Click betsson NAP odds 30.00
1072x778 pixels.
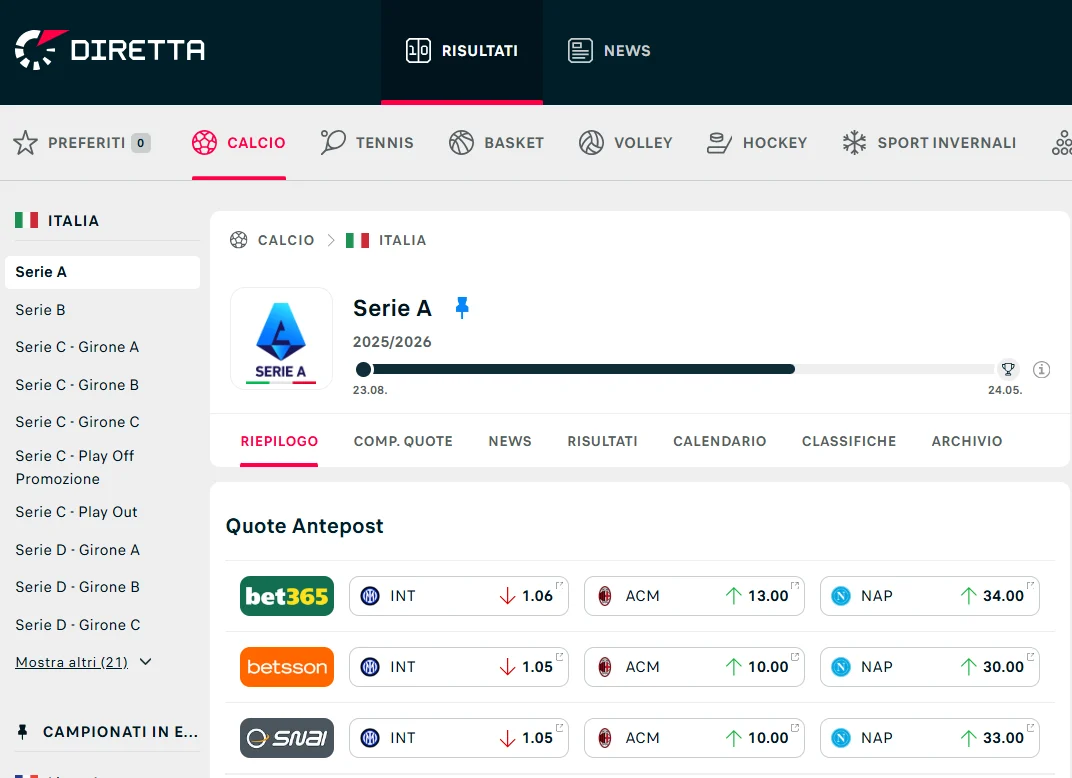point(929,667)
